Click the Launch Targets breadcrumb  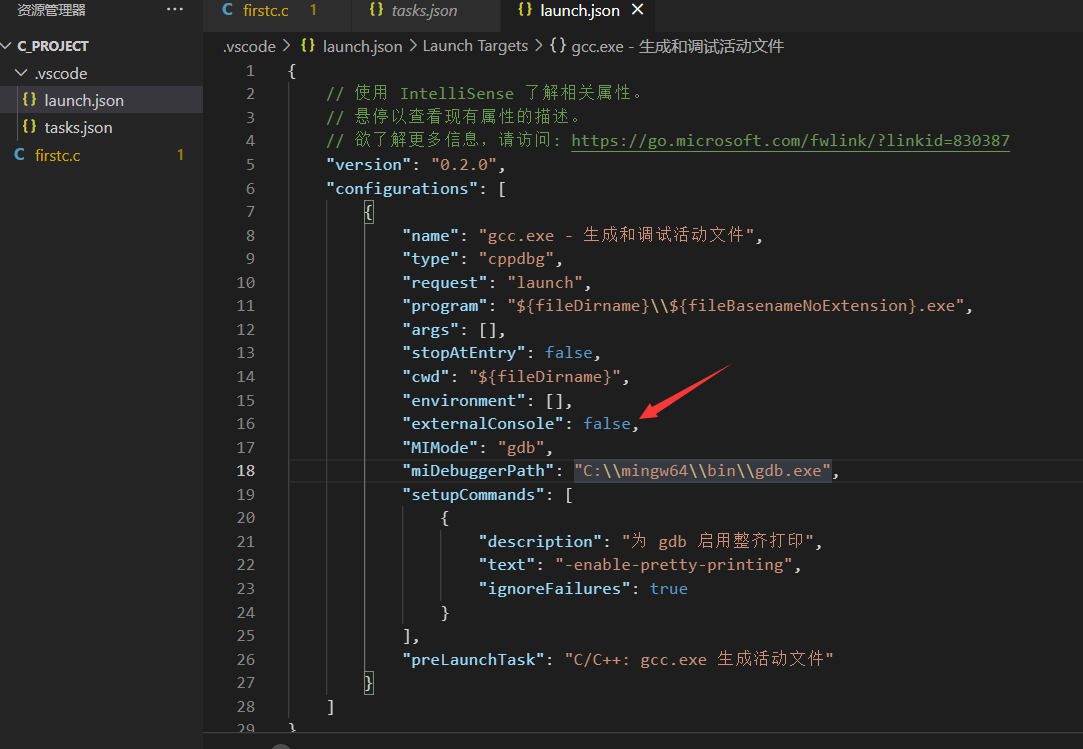[475, 46]
